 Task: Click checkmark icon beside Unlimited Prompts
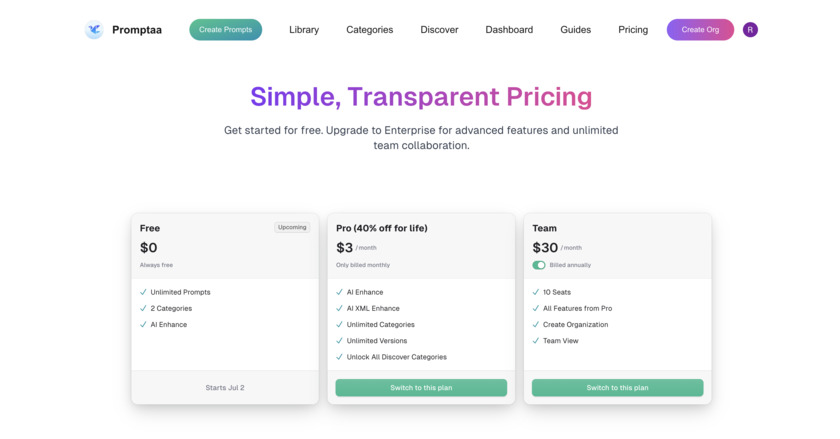point(143,292)
